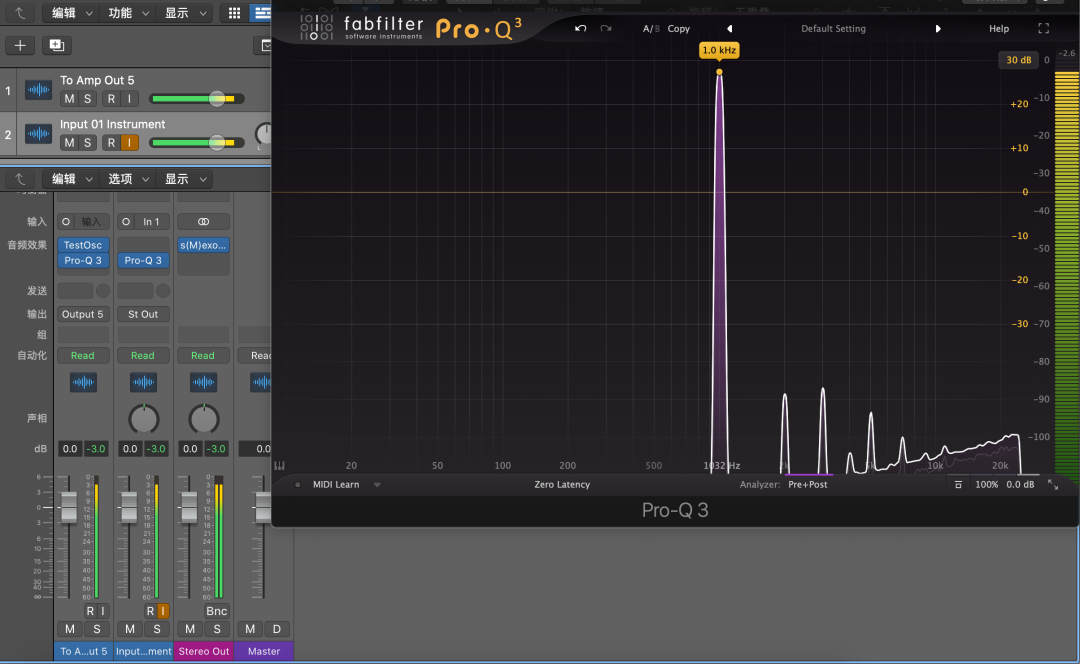This screenshot has width=1080, height=664.
Task: Click the To Amp Out 5 track waveform icon
Action: (x=39, y=90)
